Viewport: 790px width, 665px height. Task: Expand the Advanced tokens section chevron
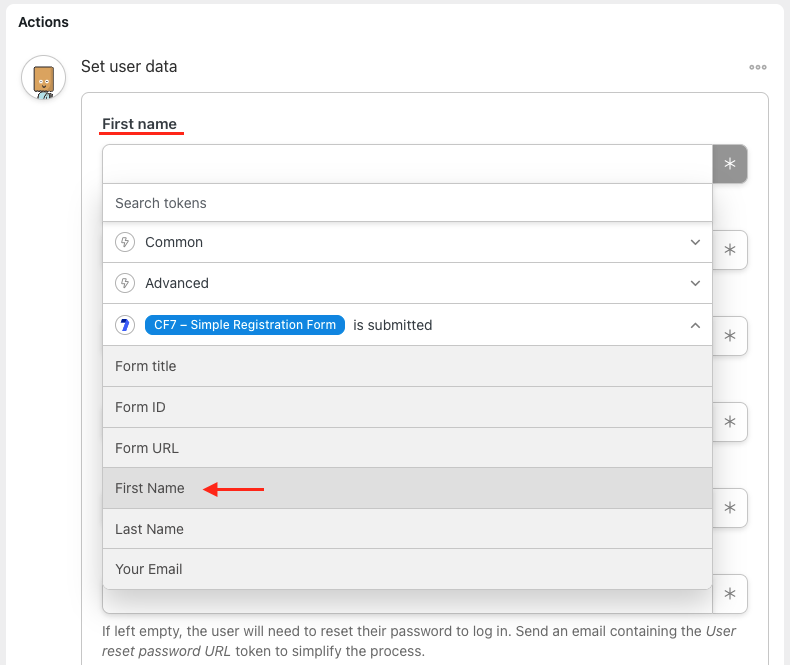click(695, 283)
